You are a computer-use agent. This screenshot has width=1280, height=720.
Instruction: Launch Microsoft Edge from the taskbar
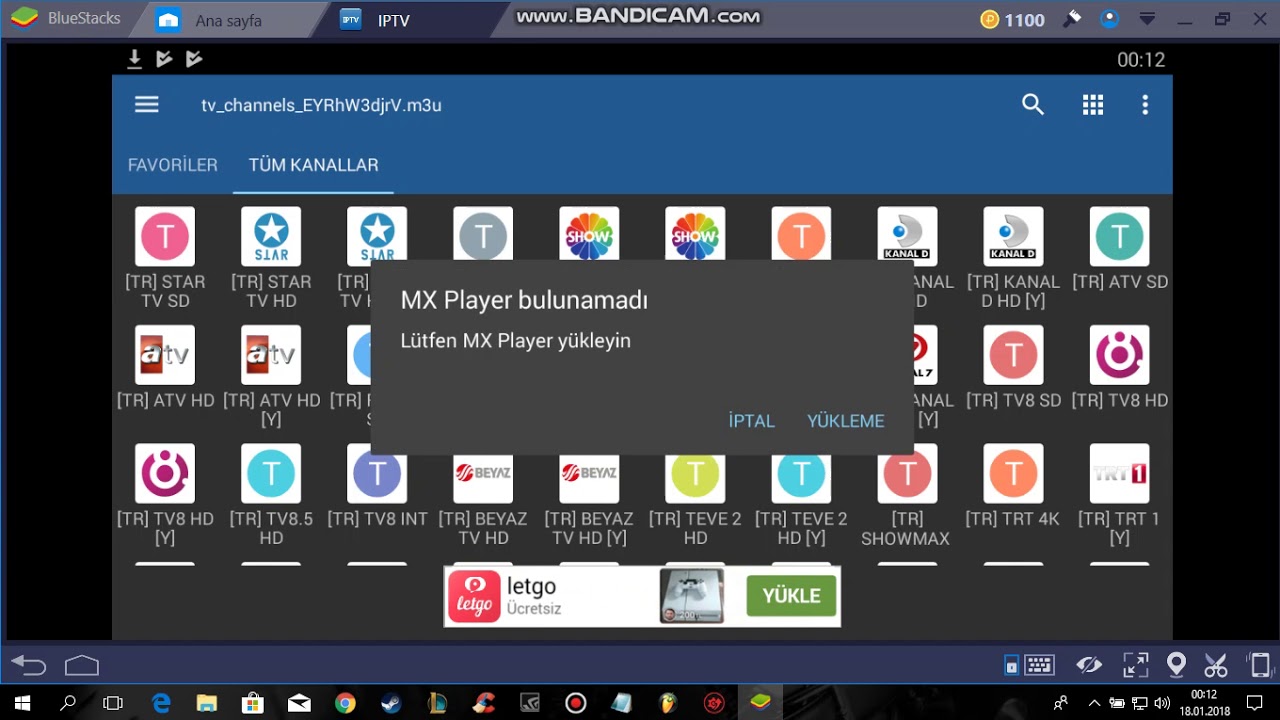coord(161,703)
